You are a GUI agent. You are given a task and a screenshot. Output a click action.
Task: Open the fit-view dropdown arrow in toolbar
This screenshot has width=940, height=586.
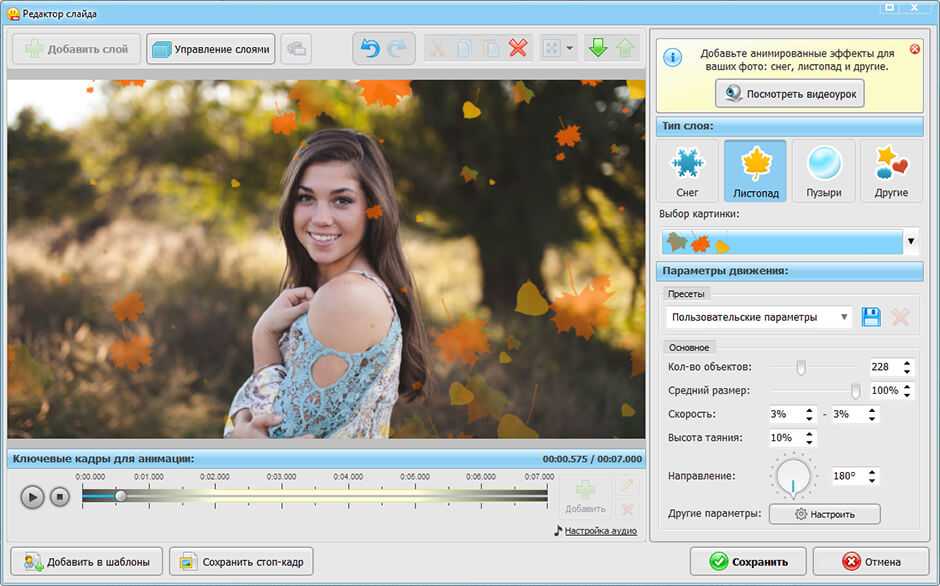pyautogui.click(x=569, y=49)
